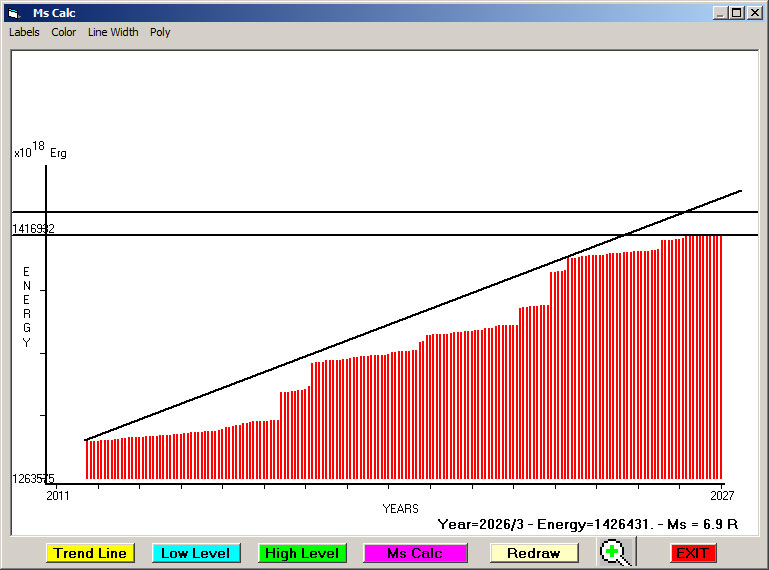Open the Color menu

pyautogui.click(x=64, y=32)
